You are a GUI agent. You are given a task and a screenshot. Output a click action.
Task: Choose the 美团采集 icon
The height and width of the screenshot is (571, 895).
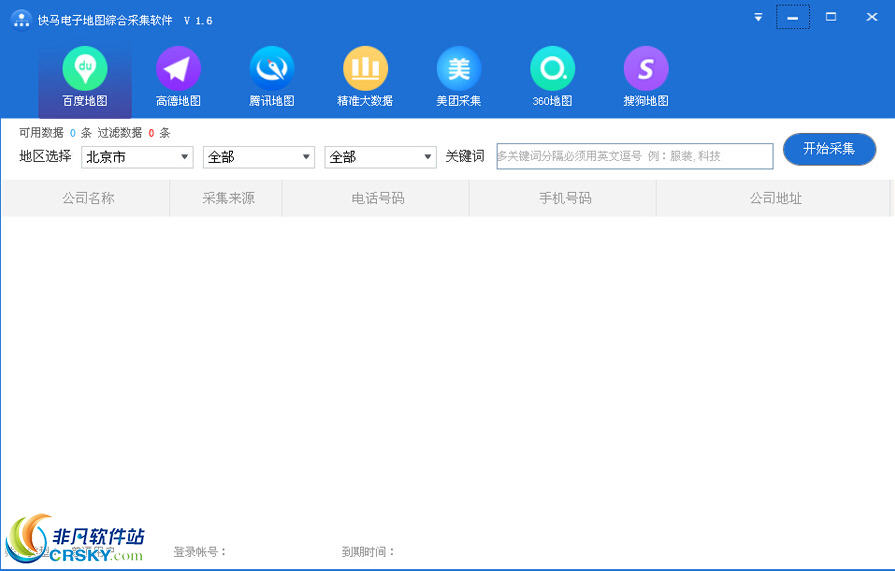point(459,77)
